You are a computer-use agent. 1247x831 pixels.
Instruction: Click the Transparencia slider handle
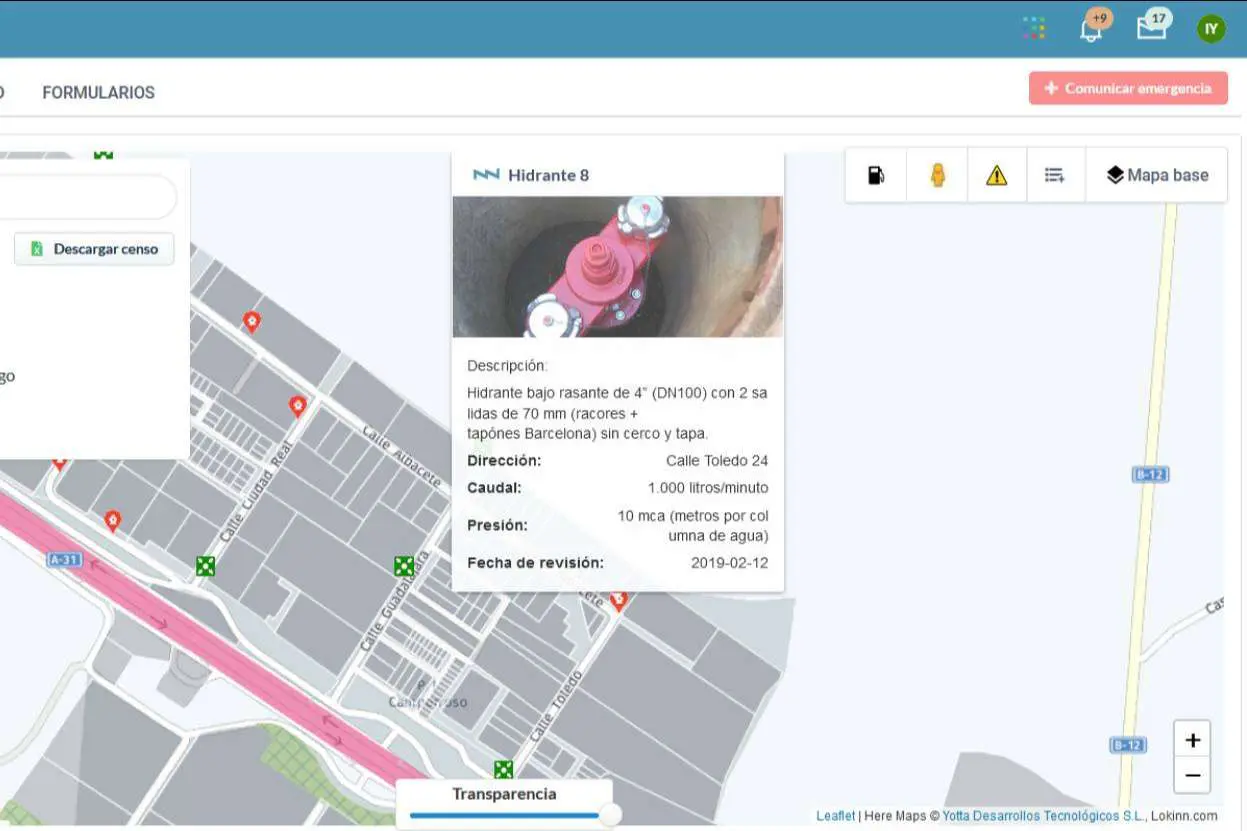pyautogui.click(x=609, y=815)
